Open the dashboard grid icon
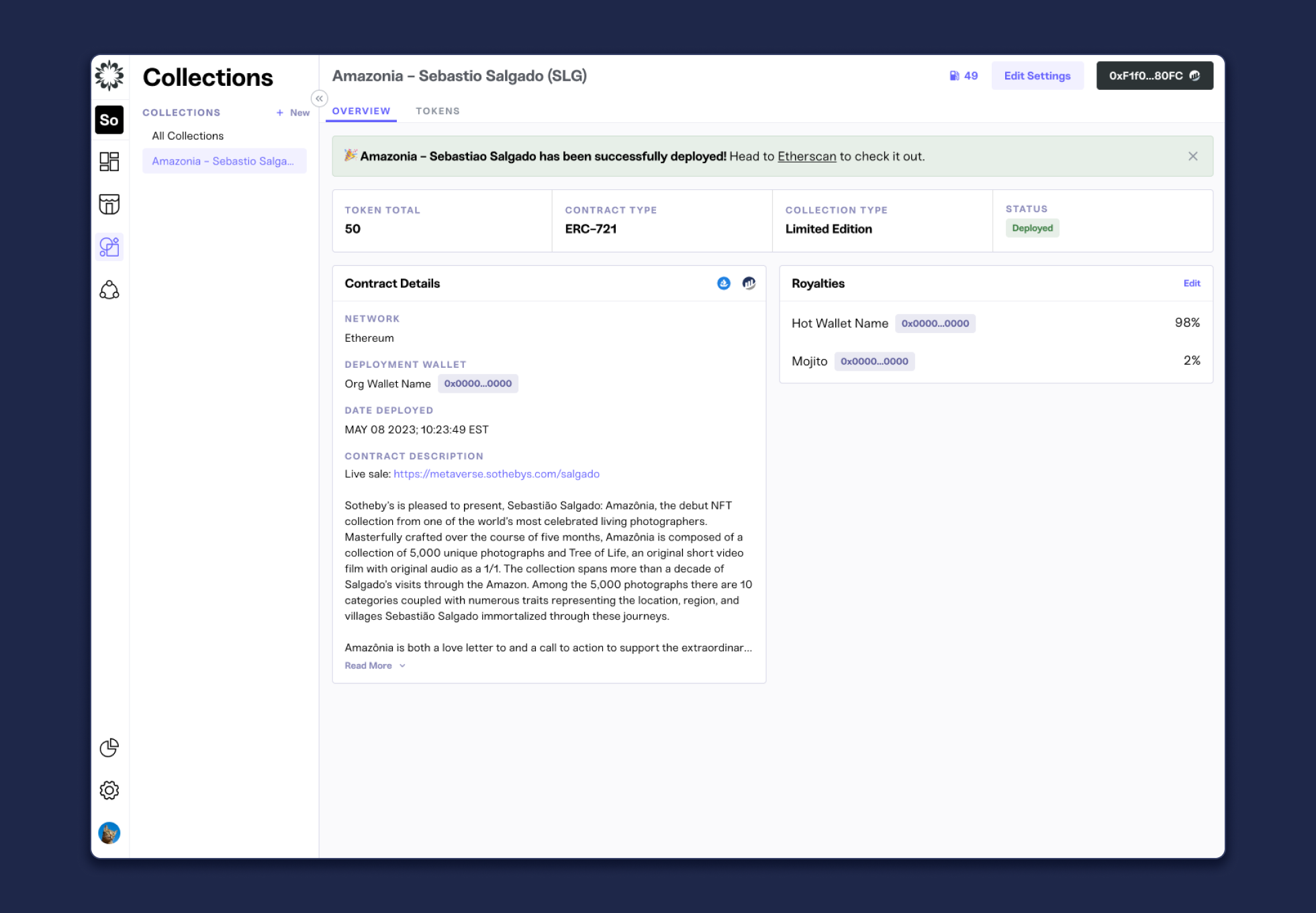Screen dimensions: 1316x913 pyautogui.click(x=109, y=162)
